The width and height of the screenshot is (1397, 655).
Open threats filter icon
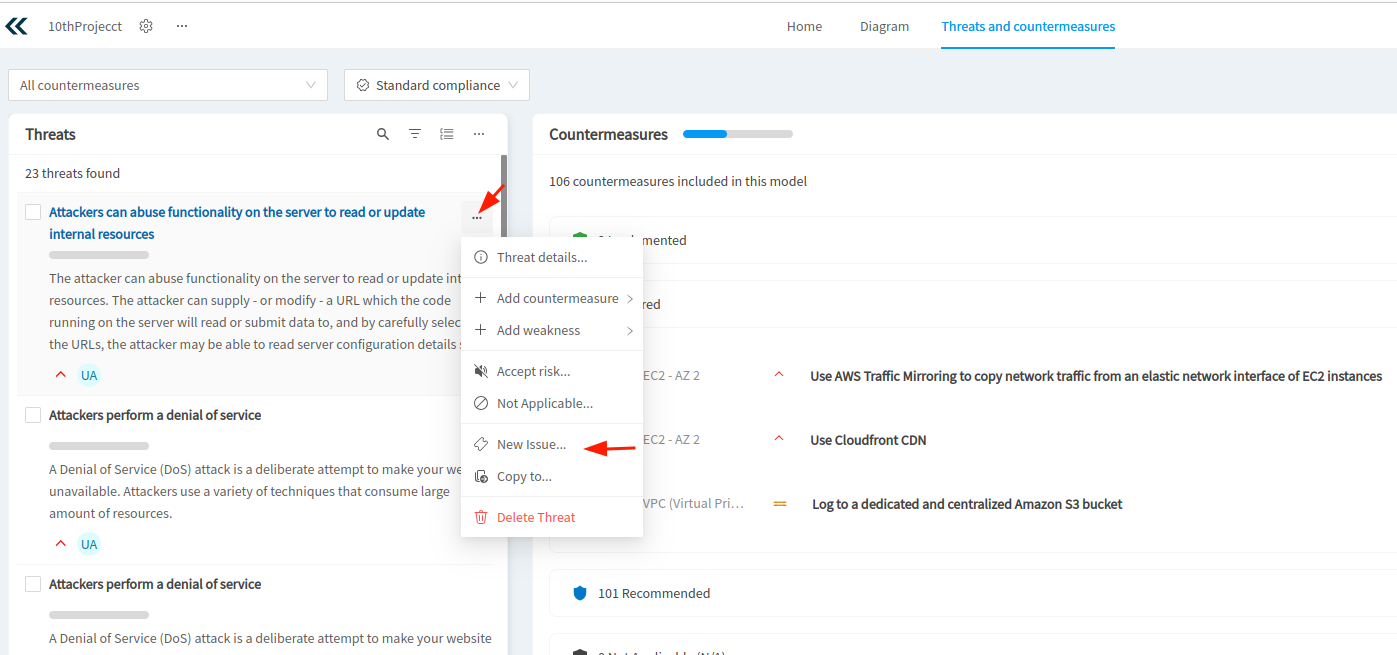tap(415, 134)
